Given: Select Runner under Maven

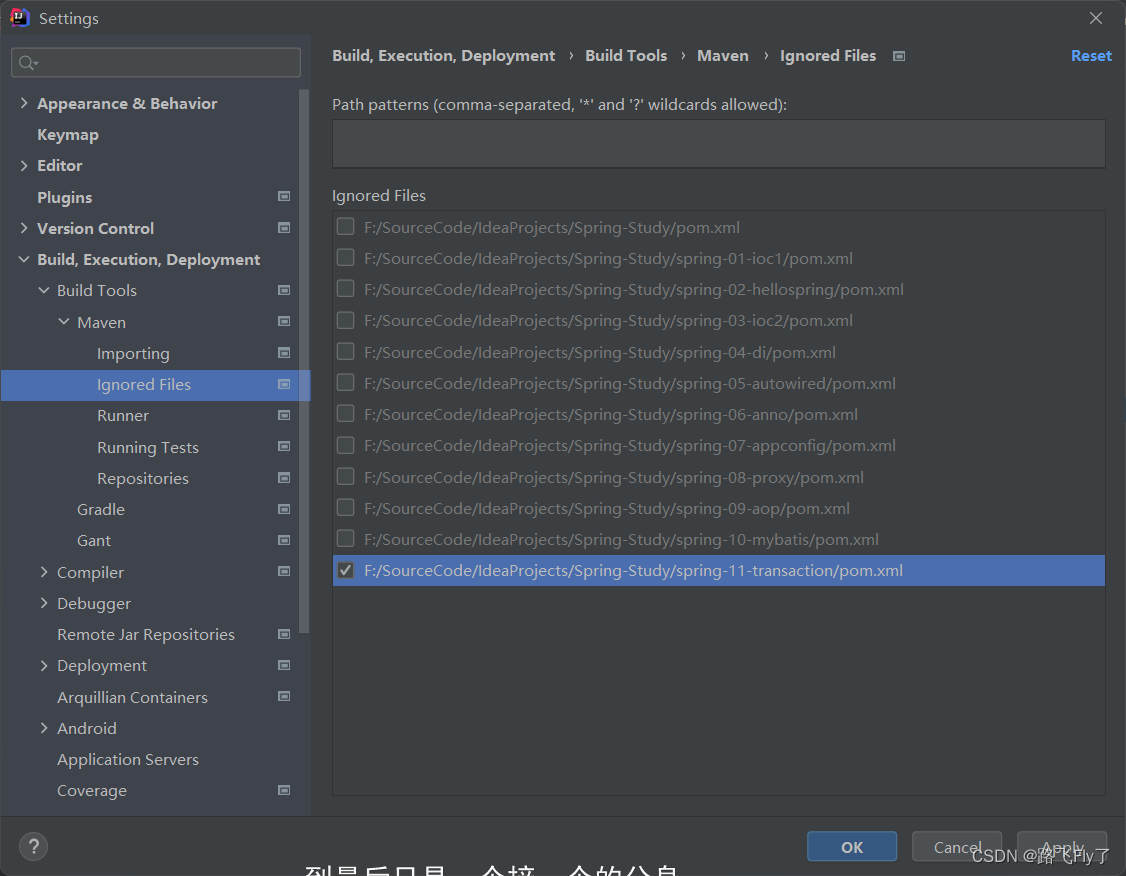Looking at the screenshot, I should (123, 416).
